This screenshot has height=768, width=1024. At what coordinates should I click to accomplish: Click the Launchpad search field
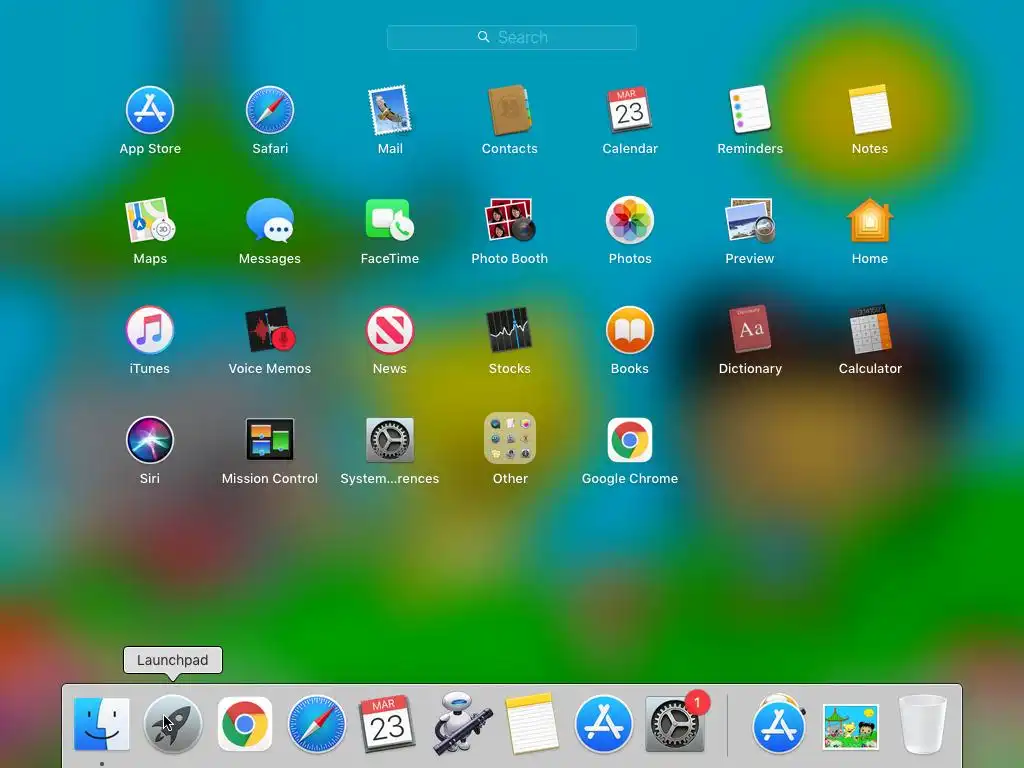(511, 37)
